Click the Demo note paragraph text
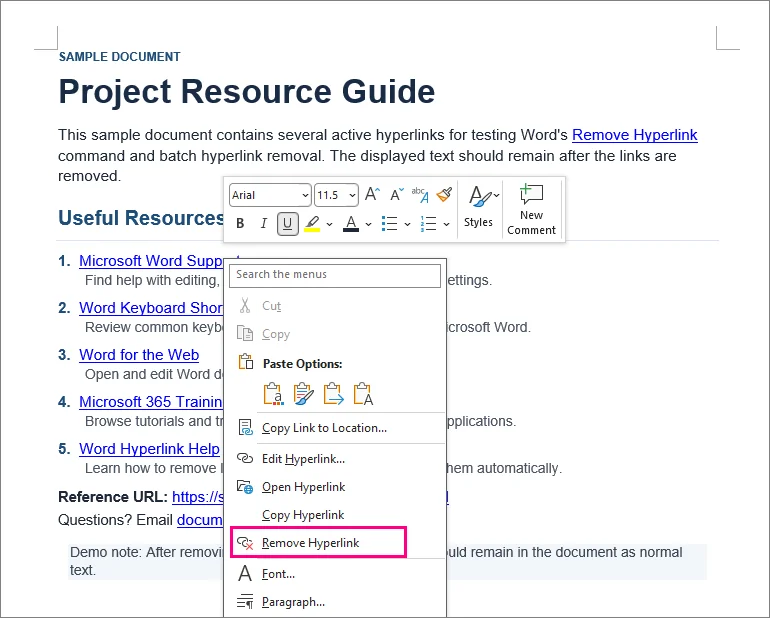The width and height of the screenshot is (770, 618). coord(146,561)
